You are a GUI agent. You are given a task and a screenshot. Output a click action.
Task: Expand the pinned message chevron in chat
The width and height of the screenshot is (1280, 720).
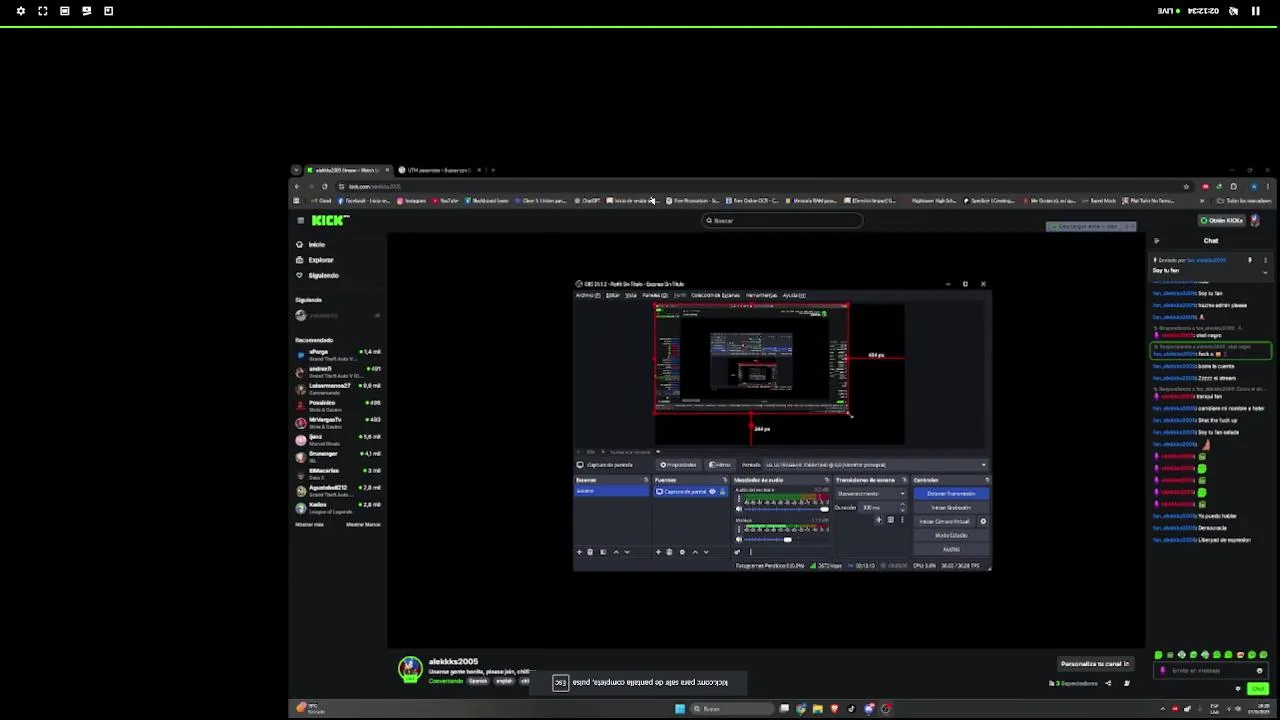pos(1265,271)
